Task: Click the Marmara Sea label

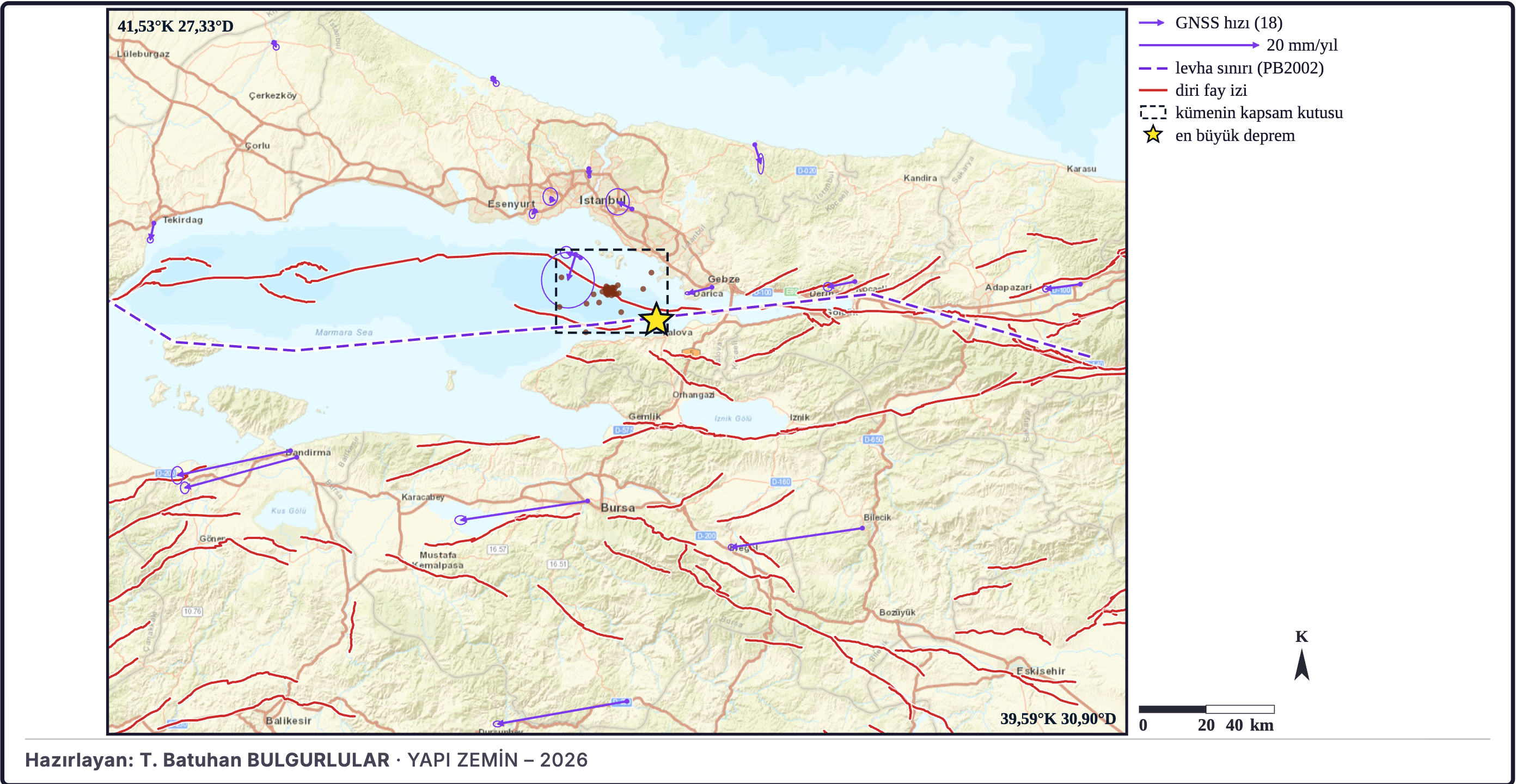Action: [x=344, y=332]
